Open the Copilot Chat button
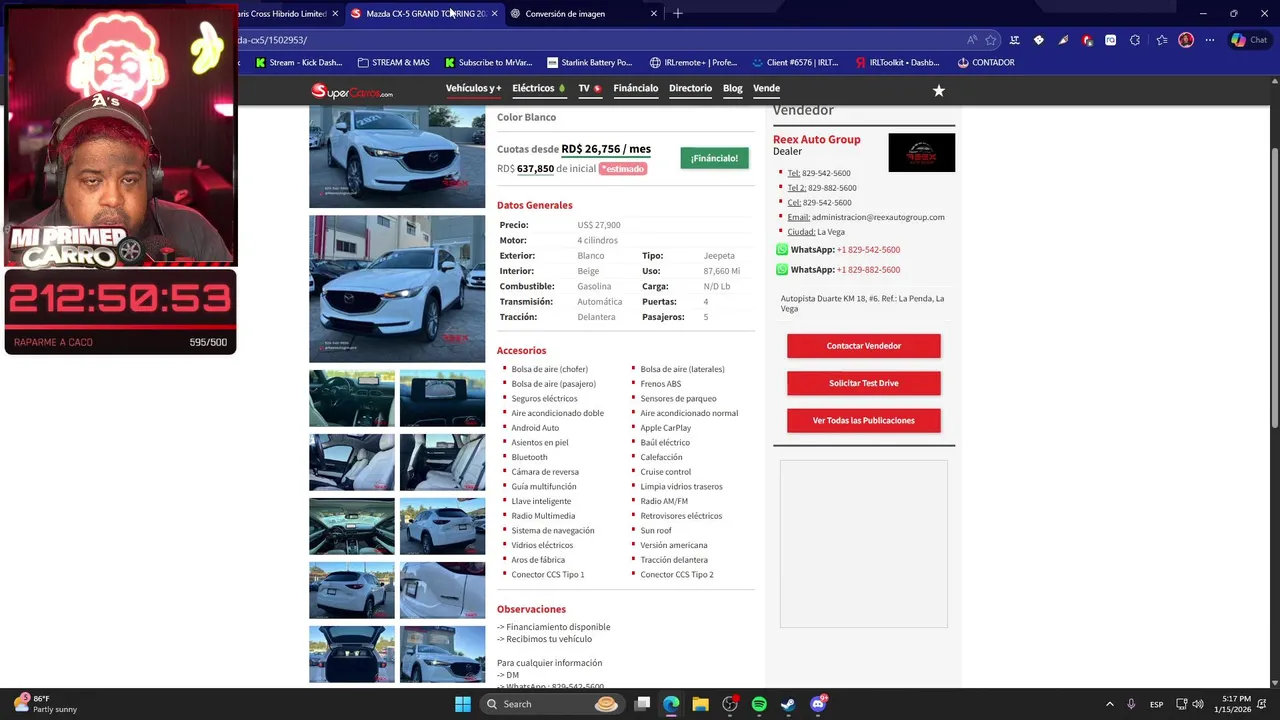This screenshot has height=720, width=1280. pyautogui.click(x=1249, y=40)
